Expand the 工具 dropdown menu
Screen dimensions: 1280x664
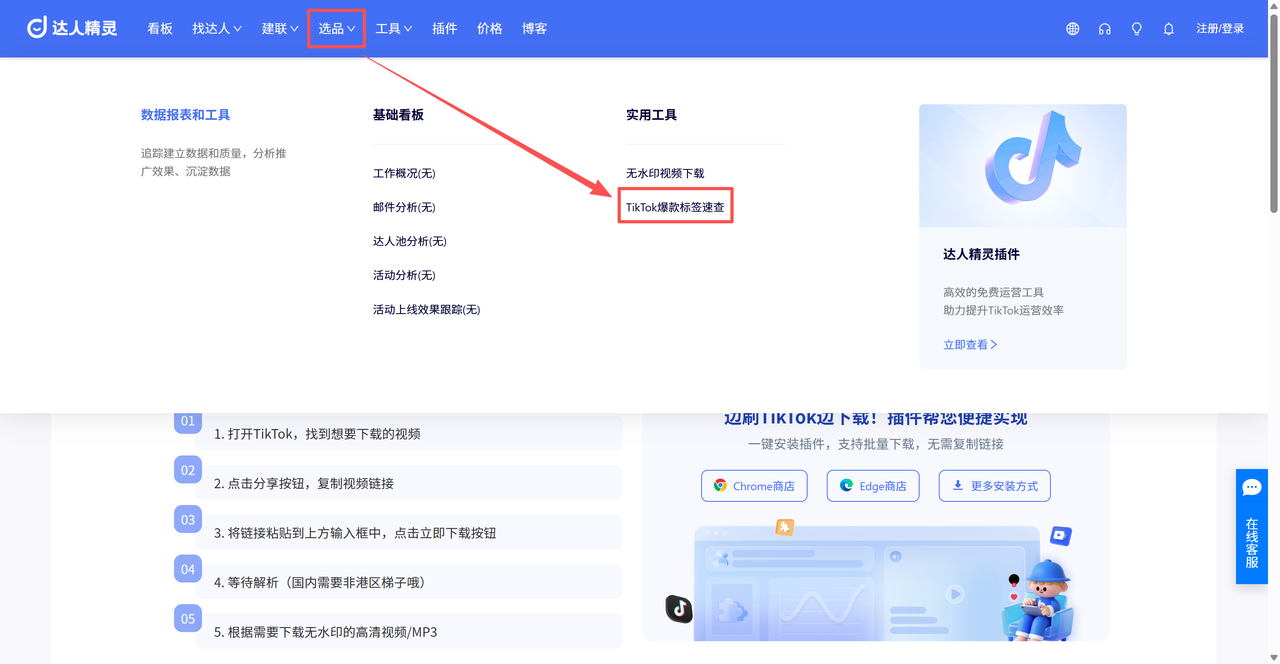(393, 29)
